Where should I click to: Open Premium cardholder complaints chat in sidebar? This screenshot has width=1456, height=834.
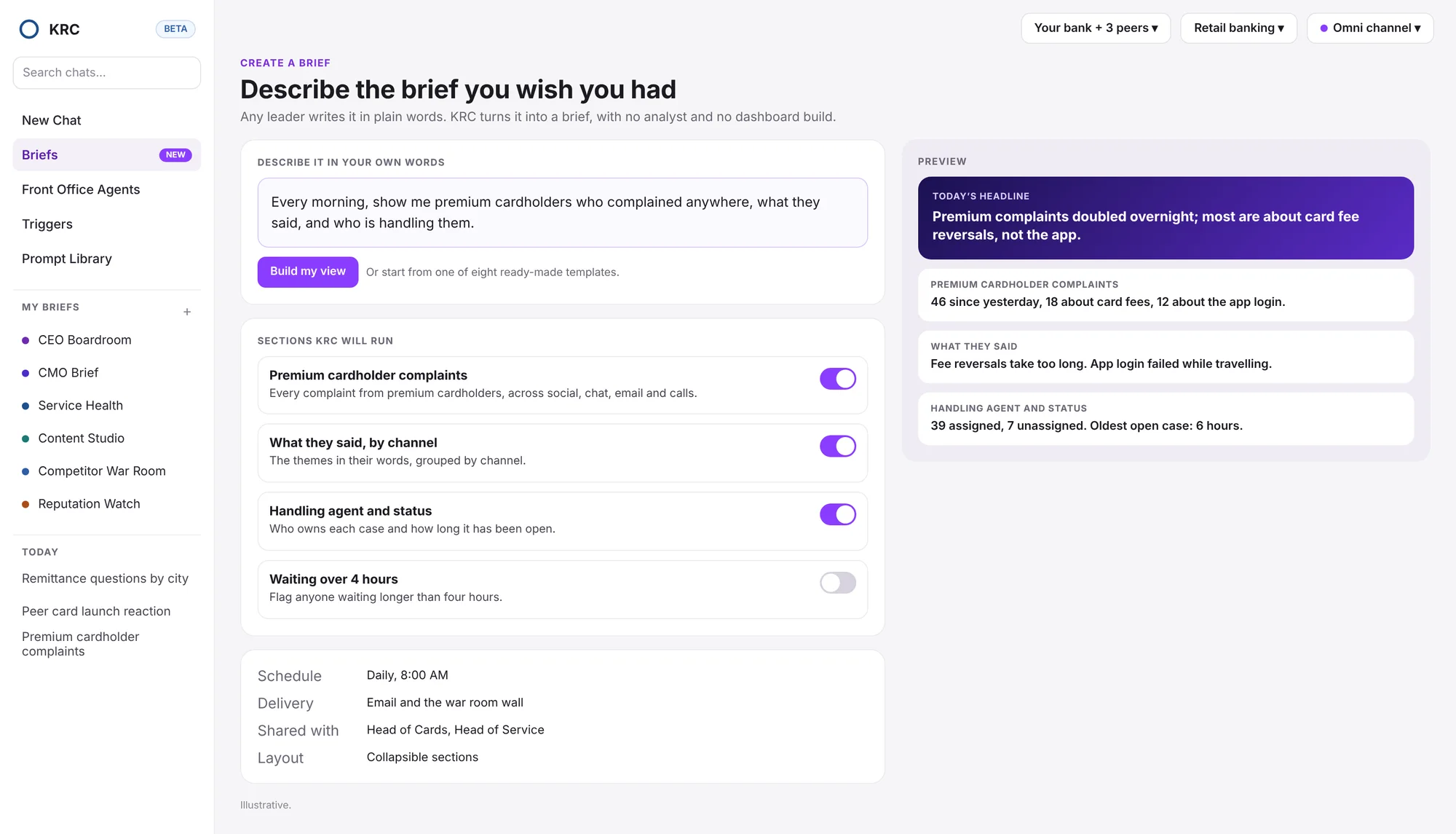click(80, 644)
